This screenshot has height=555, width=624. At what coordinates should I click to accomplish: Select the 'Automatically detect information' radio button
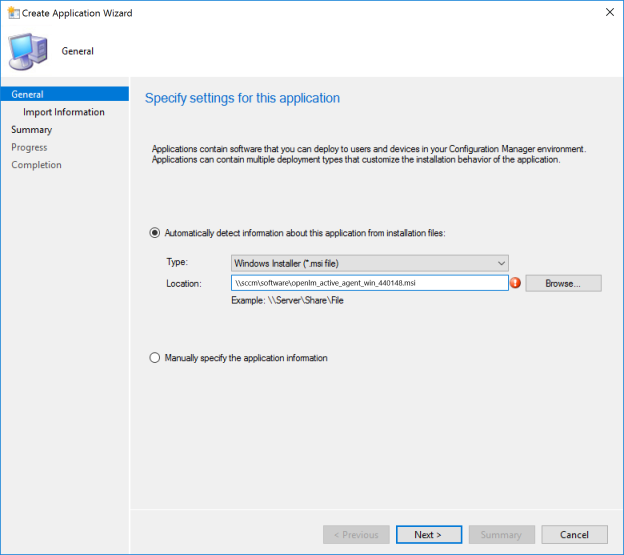point(154,233)
